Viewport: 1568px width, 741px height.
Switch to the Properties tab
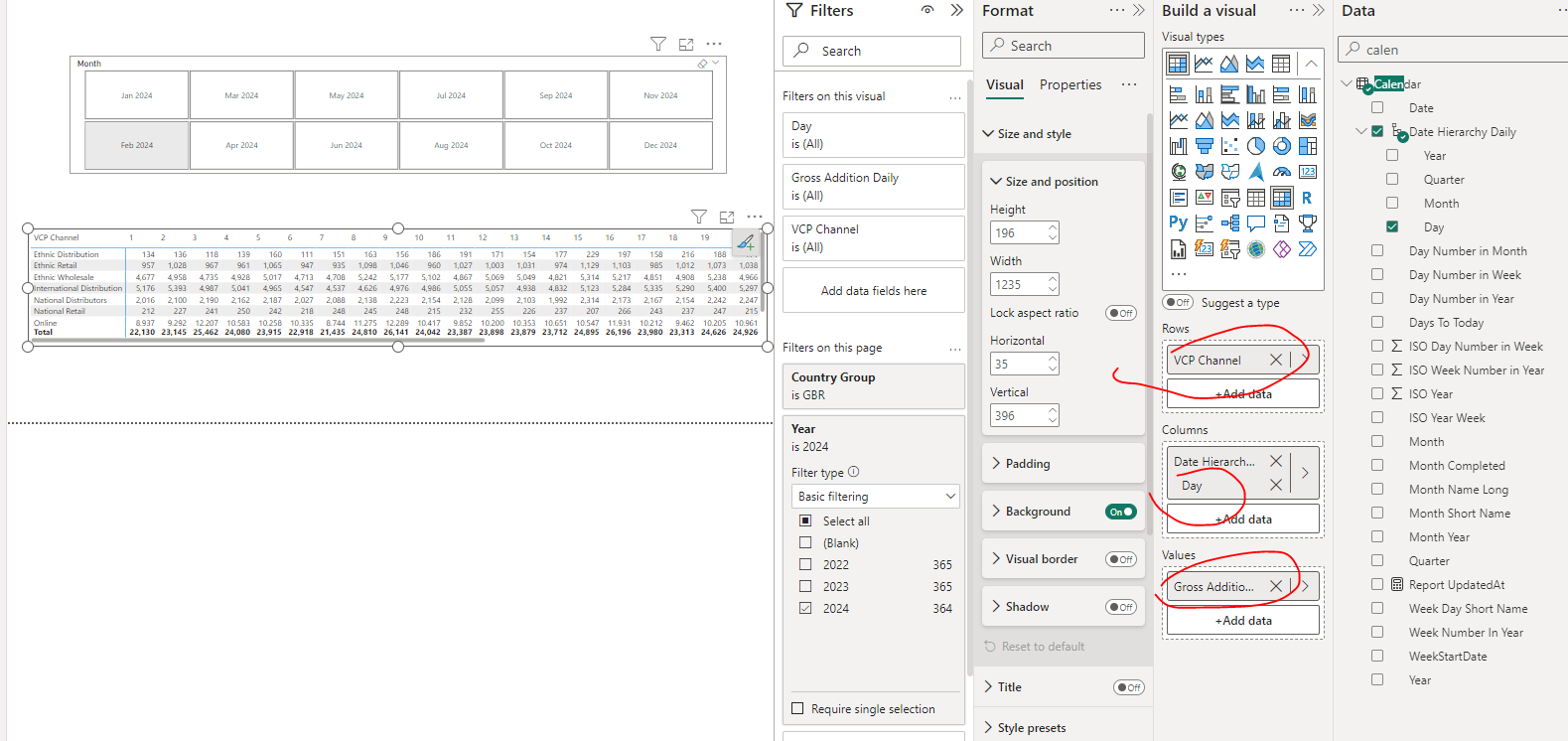[1070, 84]
